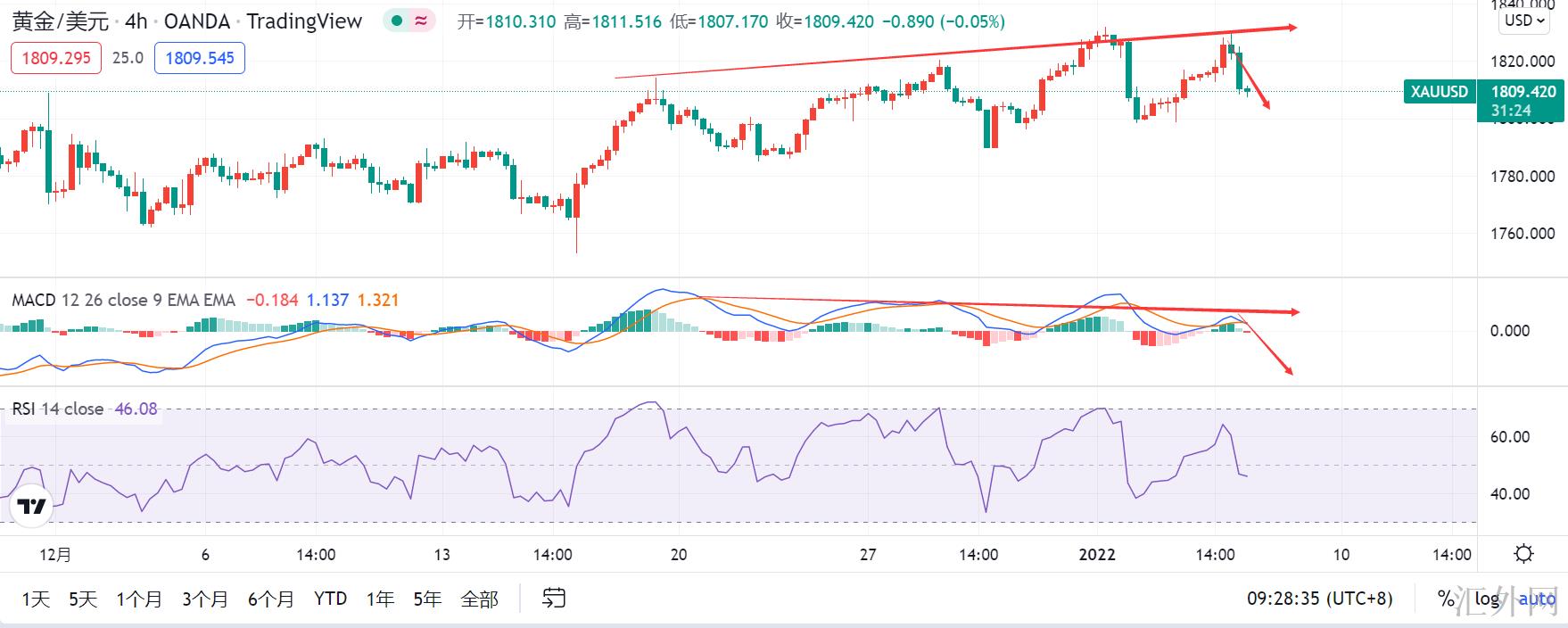Click the green market status dot

pos(397,21)
